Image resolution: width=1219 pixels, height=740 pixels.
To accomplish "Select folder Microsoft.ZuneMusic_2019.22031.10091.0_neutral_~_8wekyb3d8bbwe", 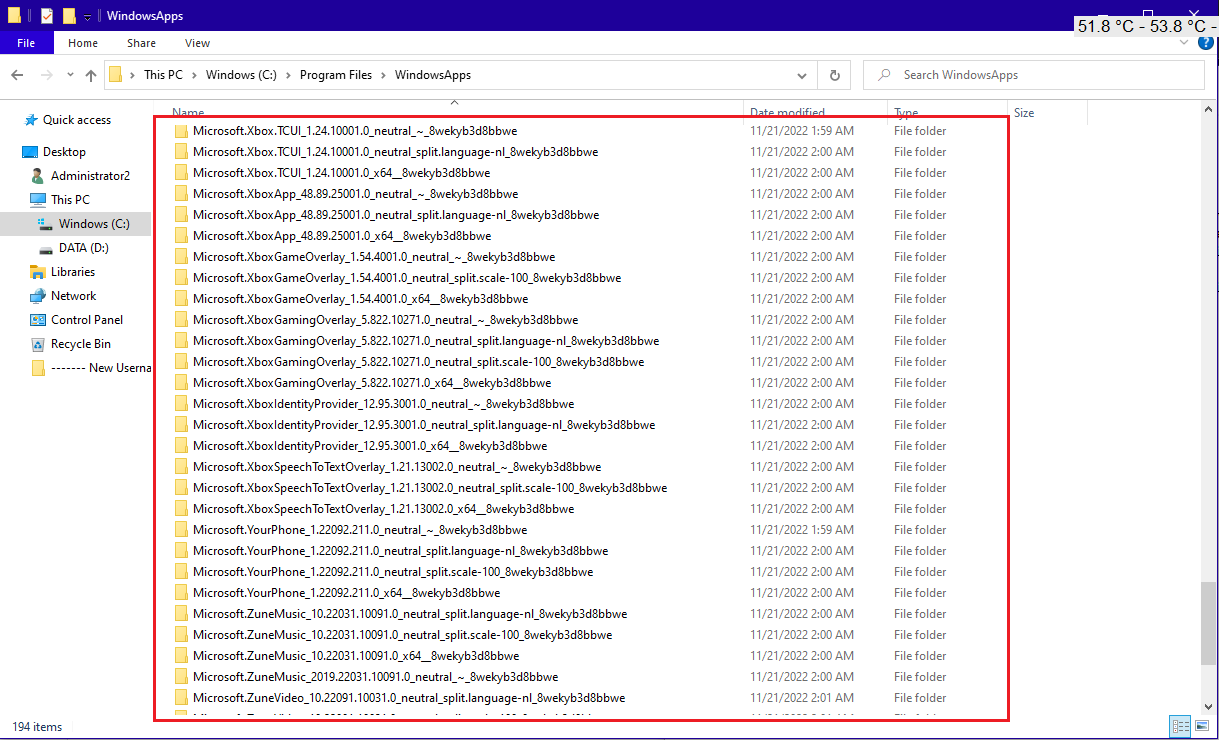I will 375,677.
